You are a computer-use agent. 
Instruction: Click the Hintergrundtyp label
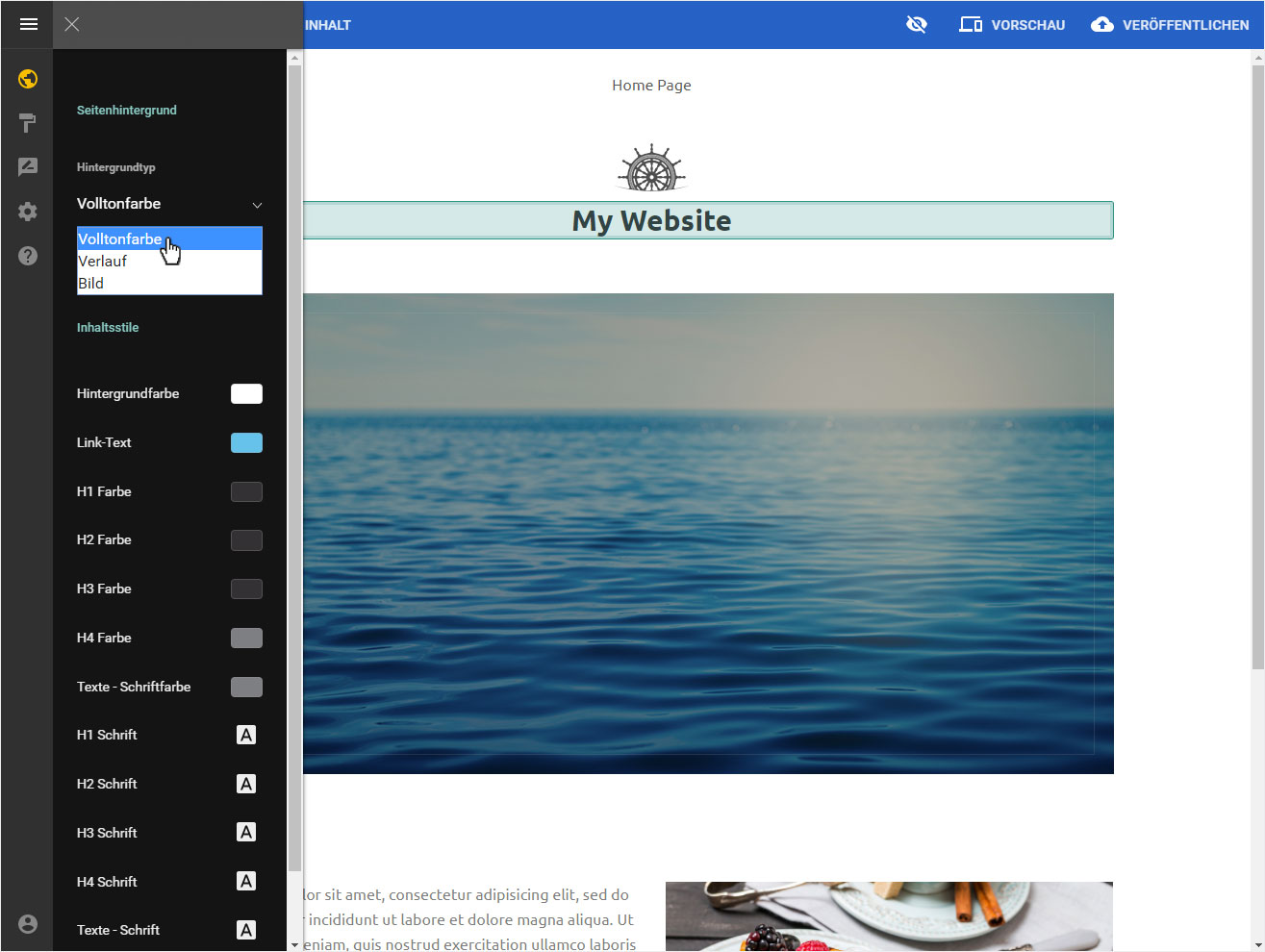tap(116, 167)
